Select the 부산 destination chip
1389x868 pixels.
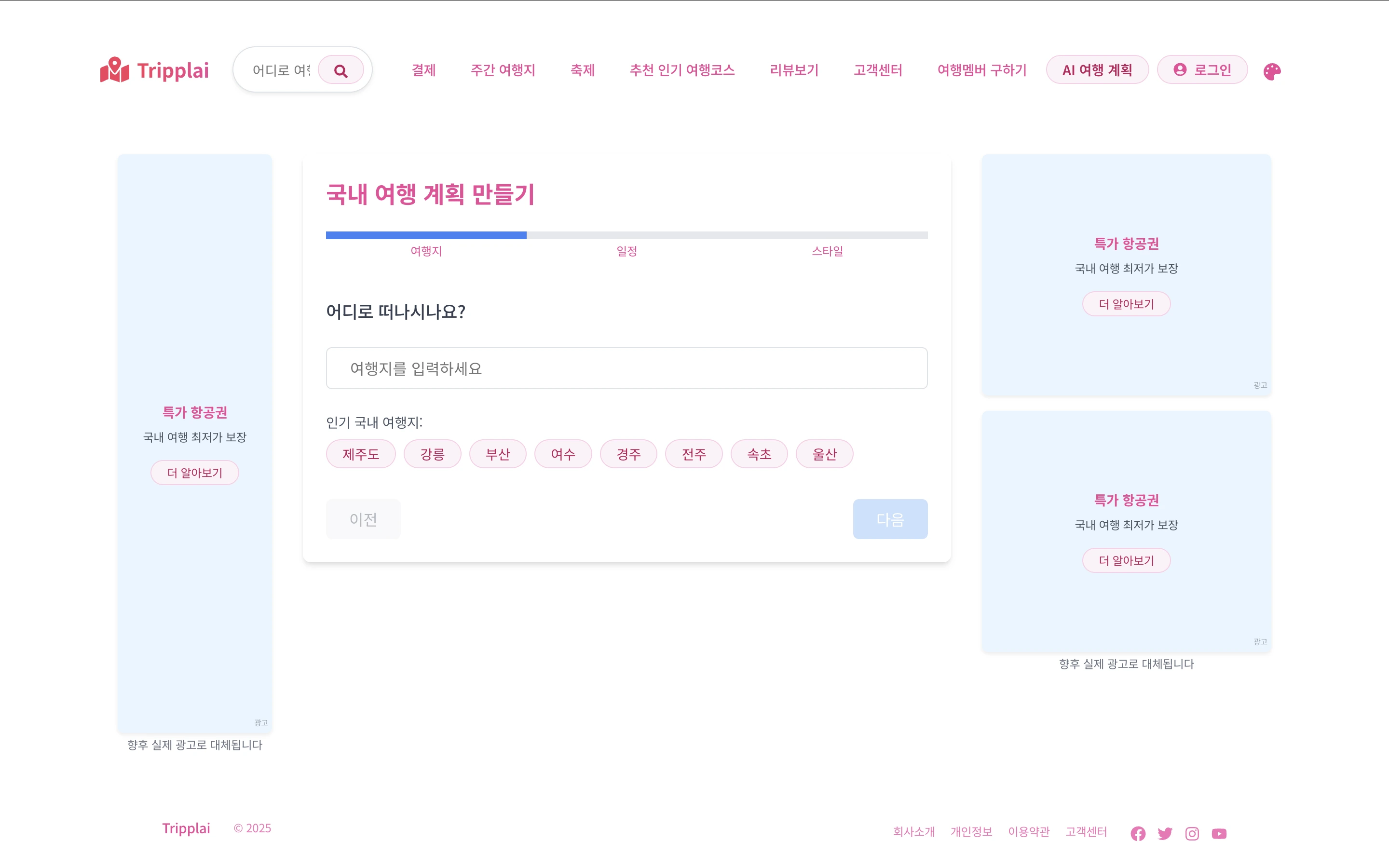point(497,454)
